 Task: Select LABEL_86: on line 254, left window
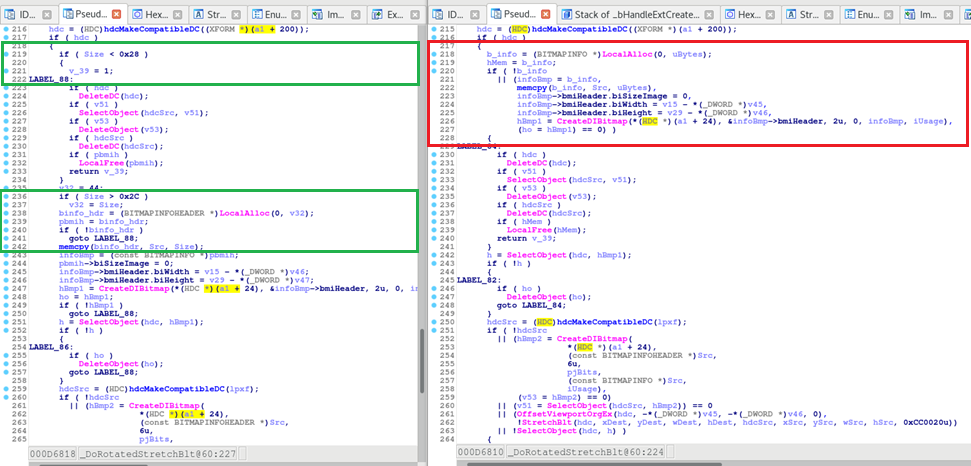pyautogui.click(x=51, y=347)
